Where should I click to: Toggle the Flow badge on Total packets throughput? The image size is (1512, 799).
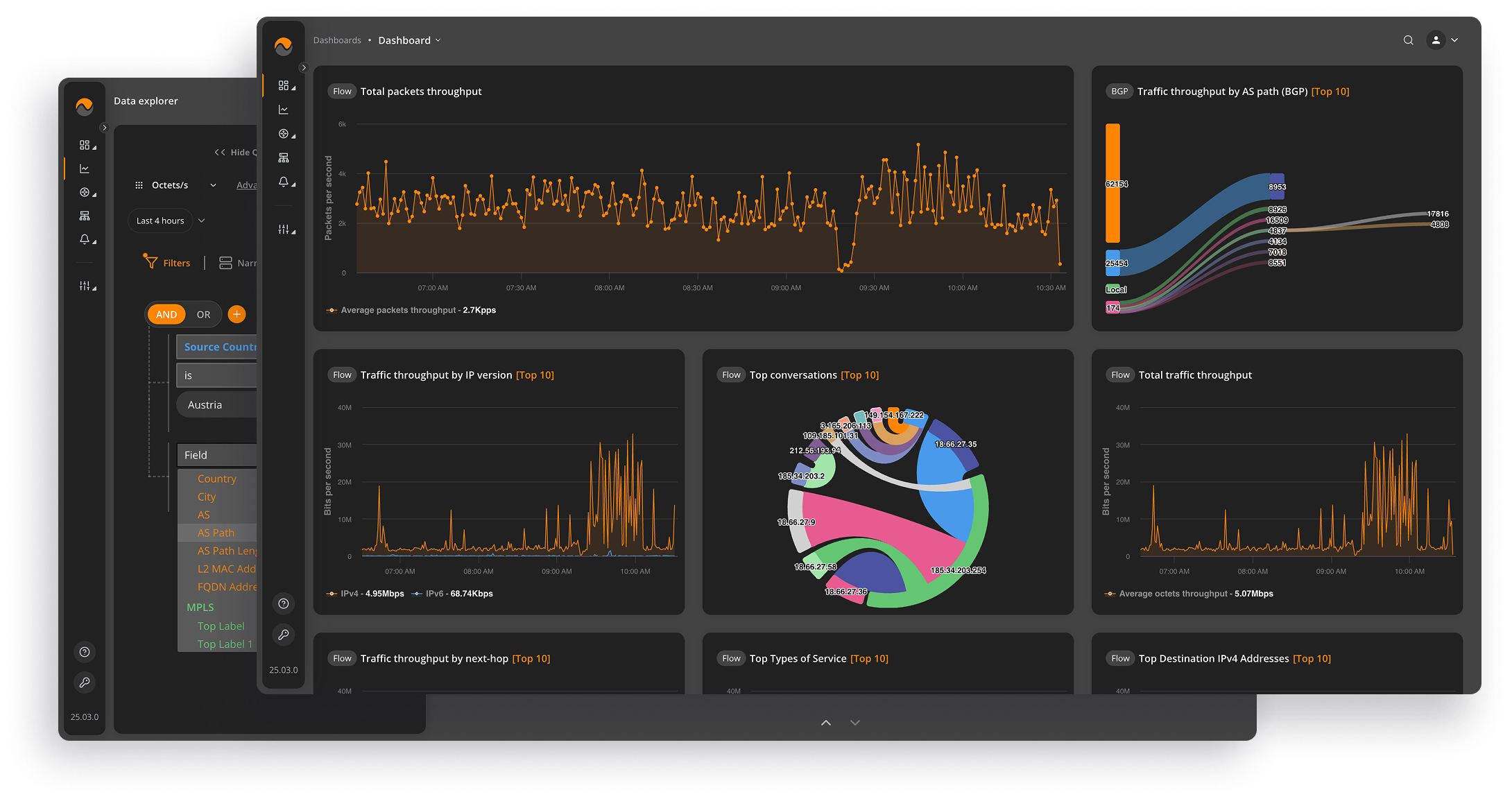click(x=341, y=91)
